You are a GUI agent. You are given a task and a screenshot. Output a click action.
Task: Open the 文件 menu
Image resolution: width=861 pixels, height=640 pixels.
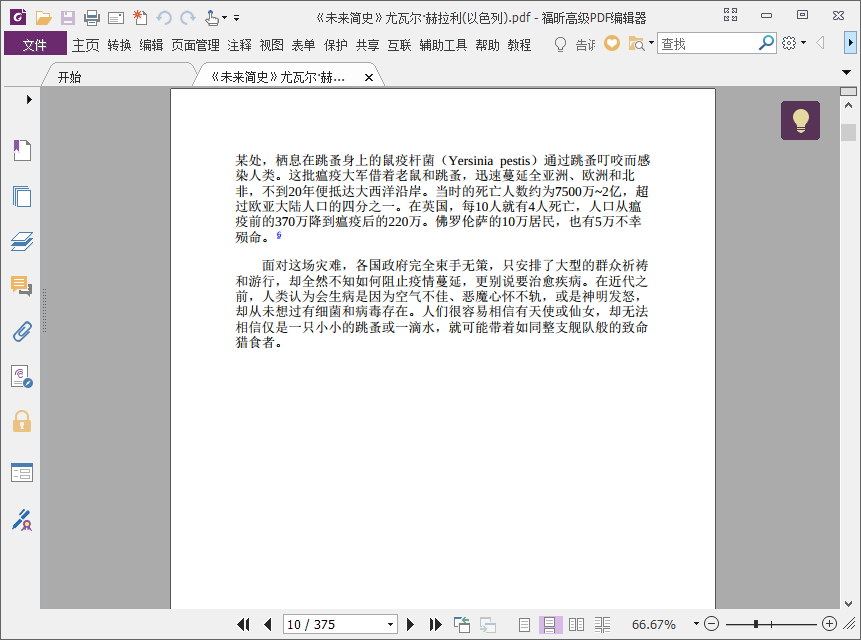pyautogui.click(x=35, y=44)
